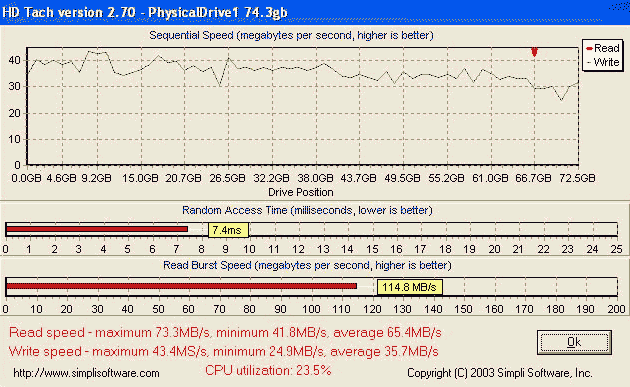Open the simplisoftware.com web address

click(x=86, y=373)
